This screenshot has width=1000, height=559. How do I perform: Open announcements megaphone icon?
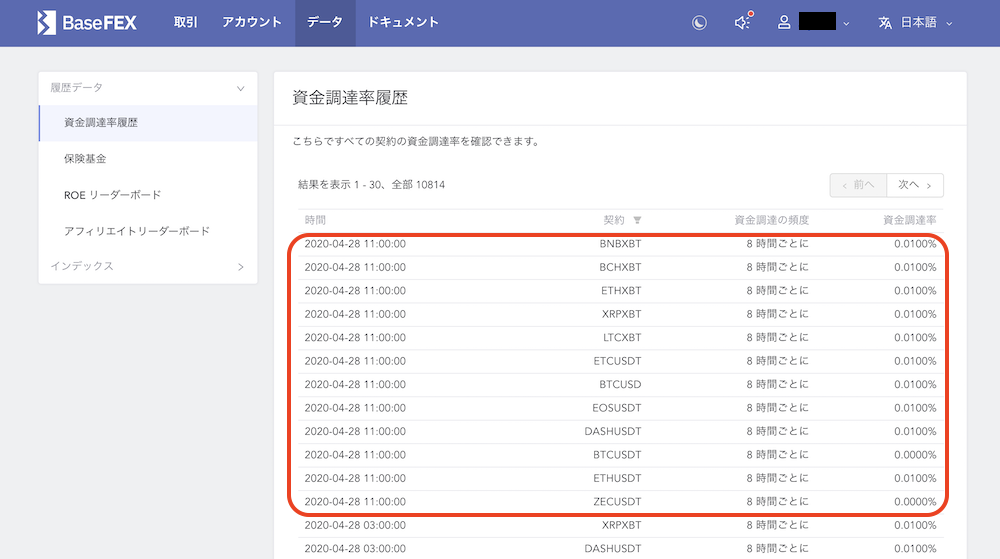pos(742,23)
